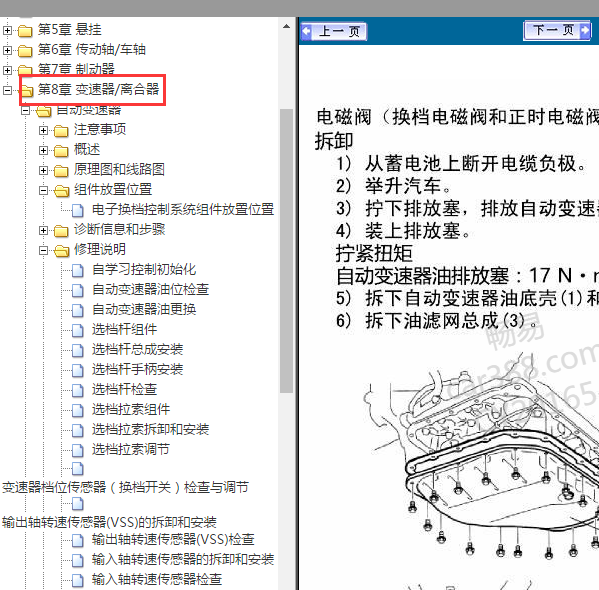Open 输出轴转速传感器(VSS)检查 topic
The width and height of the screenshot is (599, 590).
pyautogui.click(x=173, y=539)
